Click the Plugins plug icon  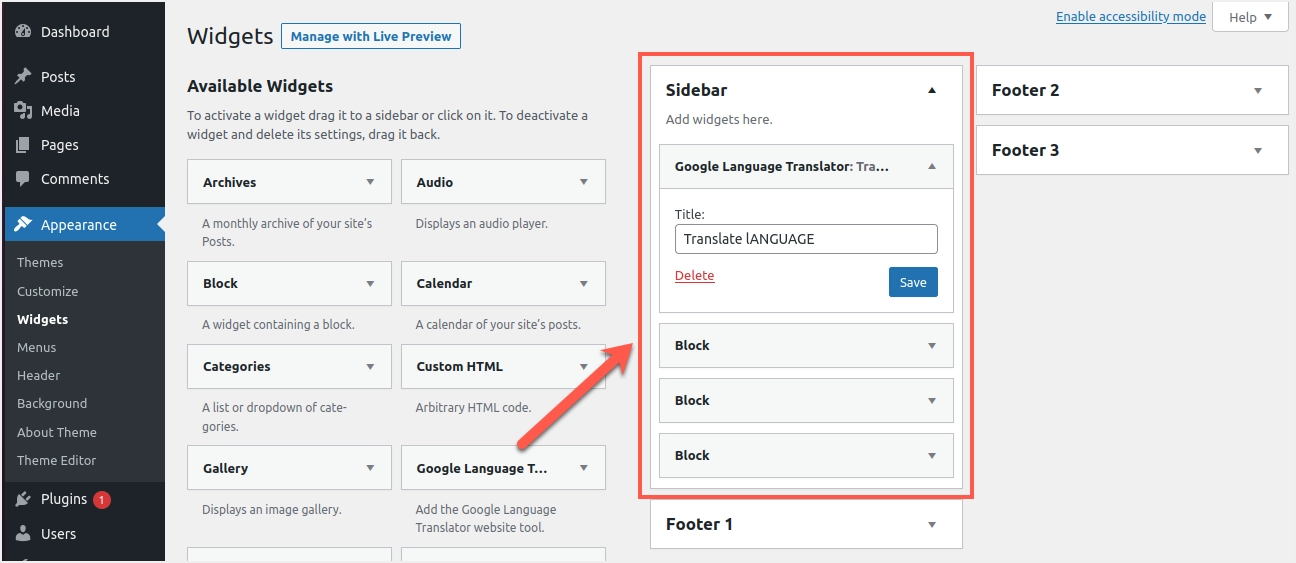pyautogui.click(x=23, y=500)
